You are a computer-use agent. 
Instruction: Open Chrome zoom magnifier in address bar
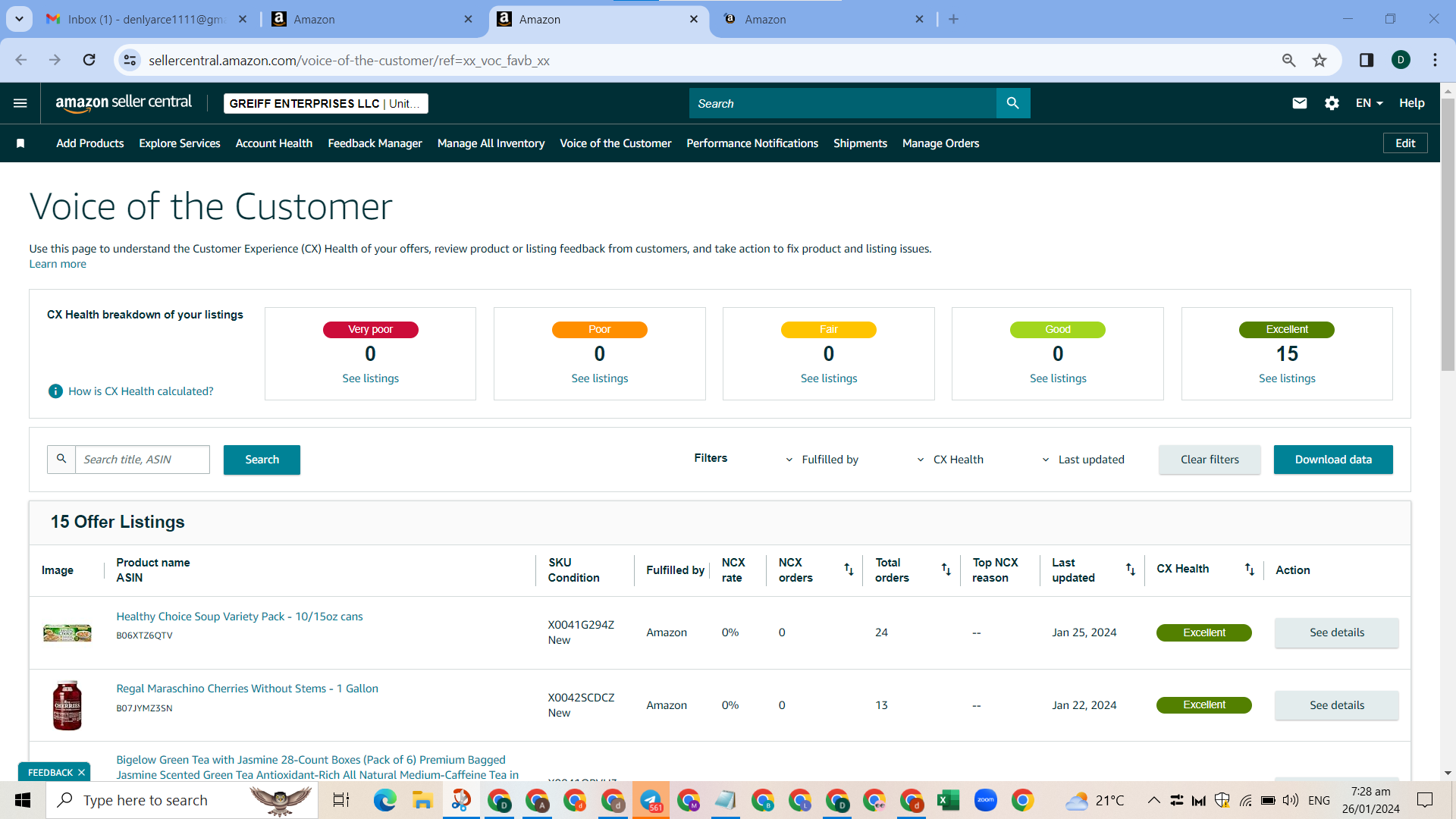(1288, 60)
